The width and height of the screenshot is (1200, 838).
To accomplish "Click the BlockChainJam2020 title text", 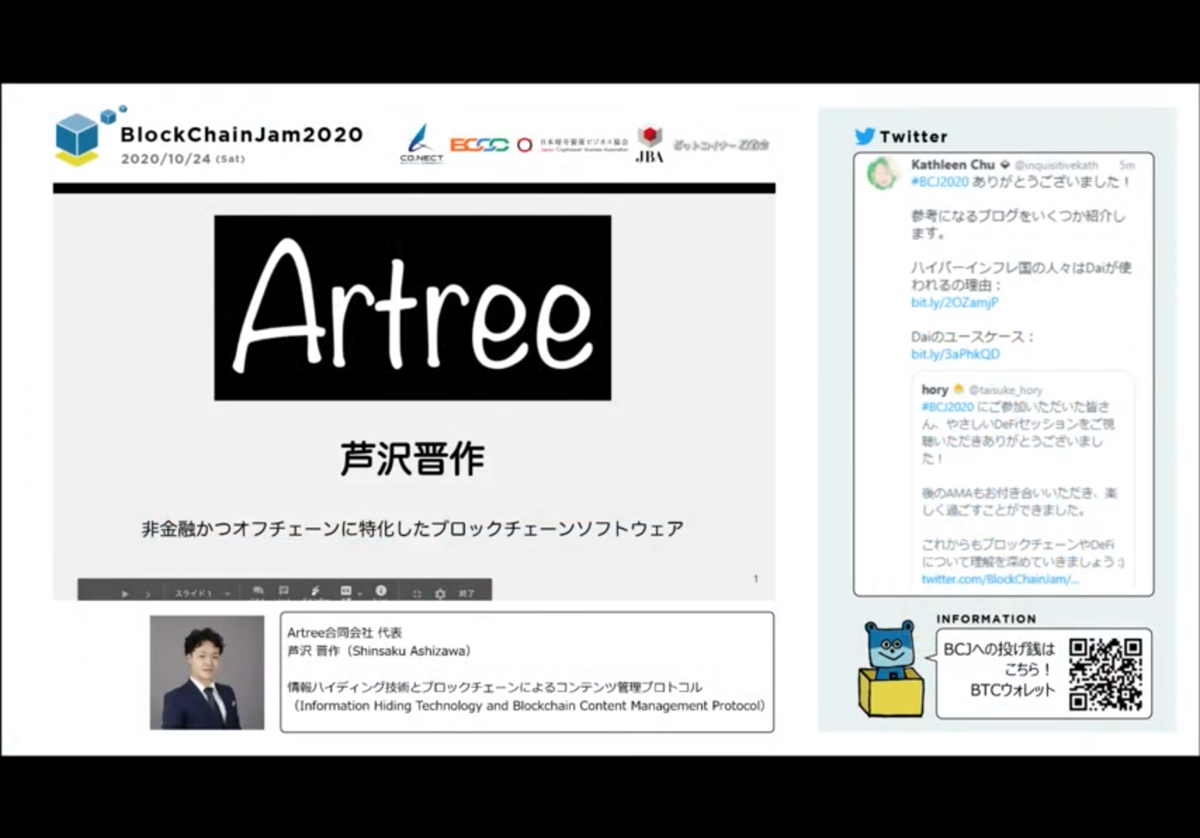I will [241, 135].
